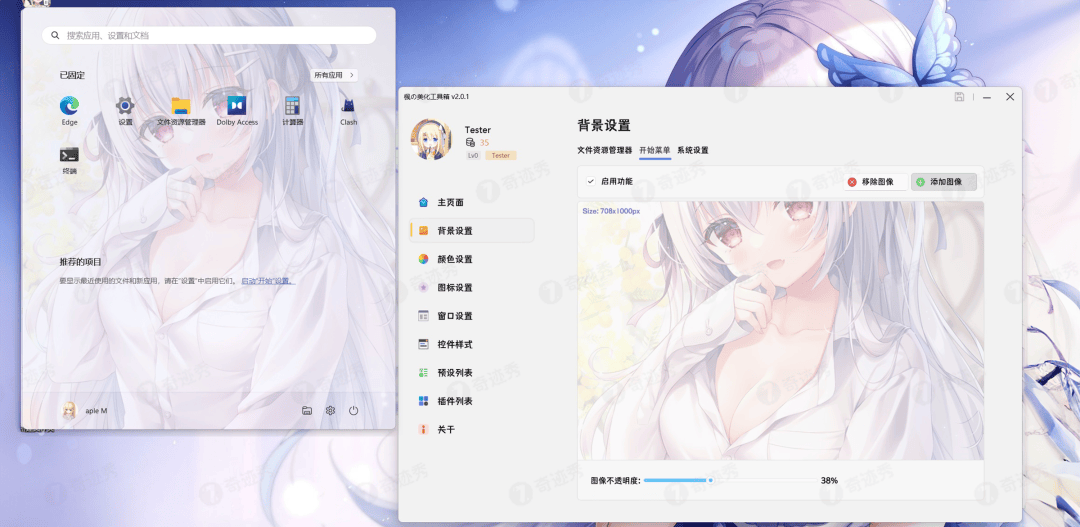Image resolution: width=1080 pixels, height=527 pixels.
Task: Click the 38% opacity value
Action: click(x=829, y=480)
